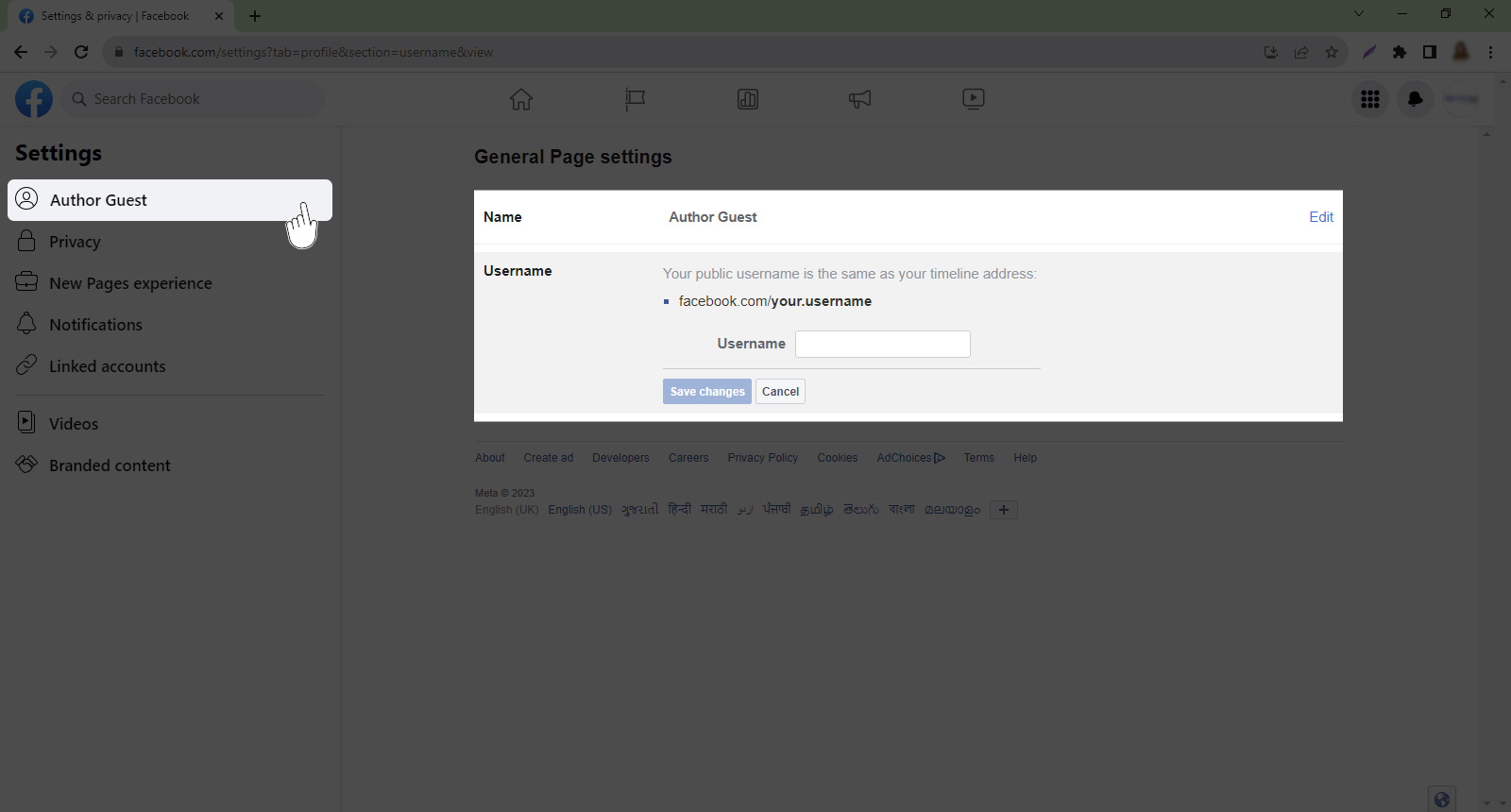This screenshot has height=812, width=1511.
Task: Click the feather extension icon
Action: pyautogui.click(x=1369, y=52)
